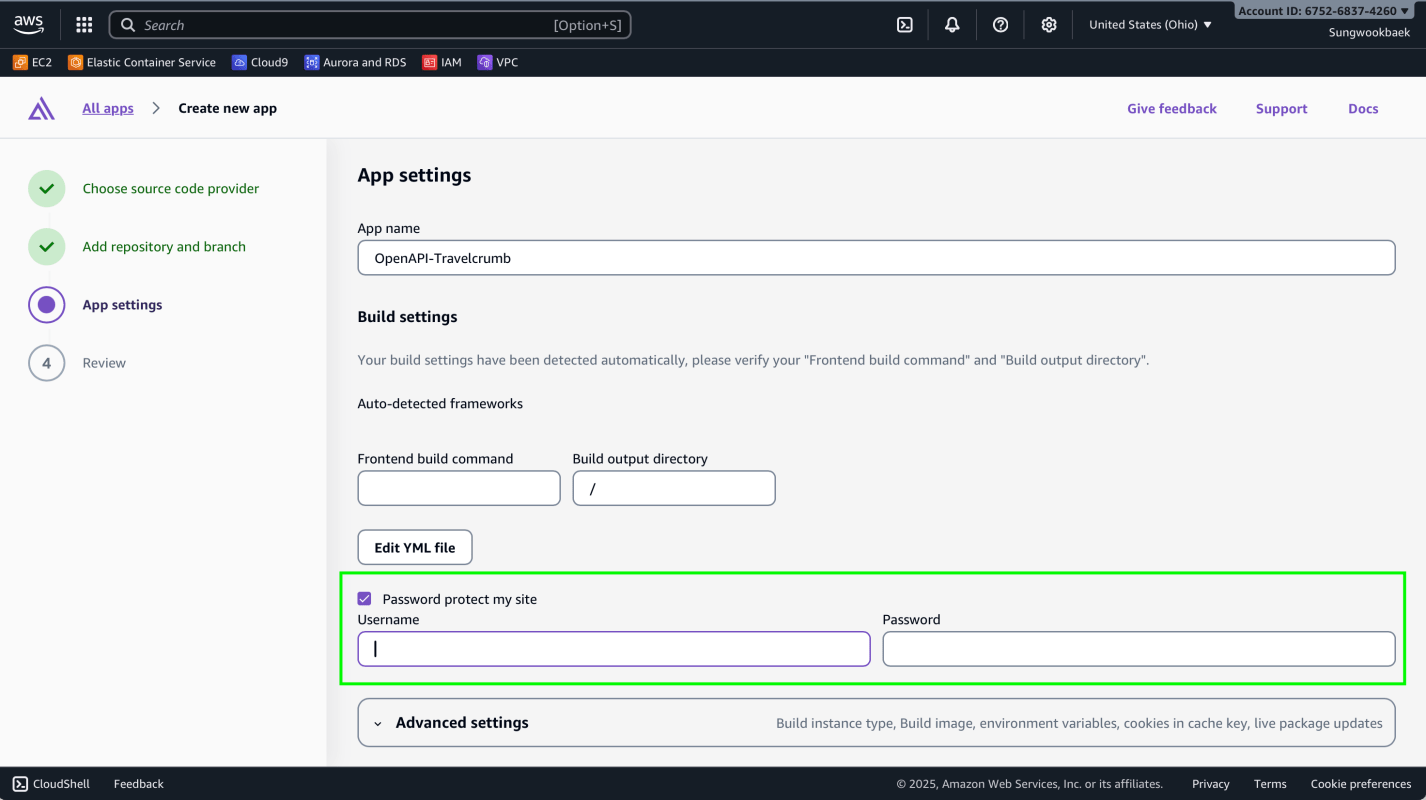Image resolution: width=1426 pixels, height=800 pixels.
Task: Open the help question mark icon
Action: (x=1000, y=25)
